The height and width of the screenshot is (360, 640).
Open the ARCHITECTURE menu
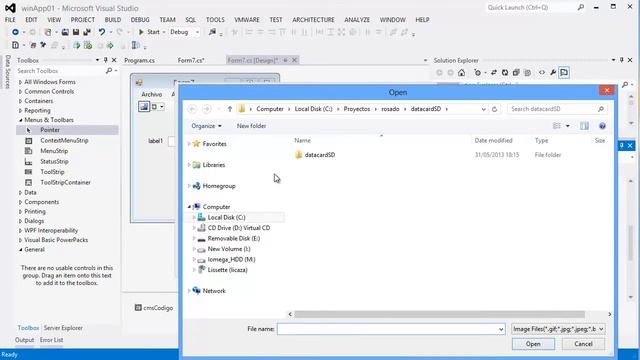313,20
